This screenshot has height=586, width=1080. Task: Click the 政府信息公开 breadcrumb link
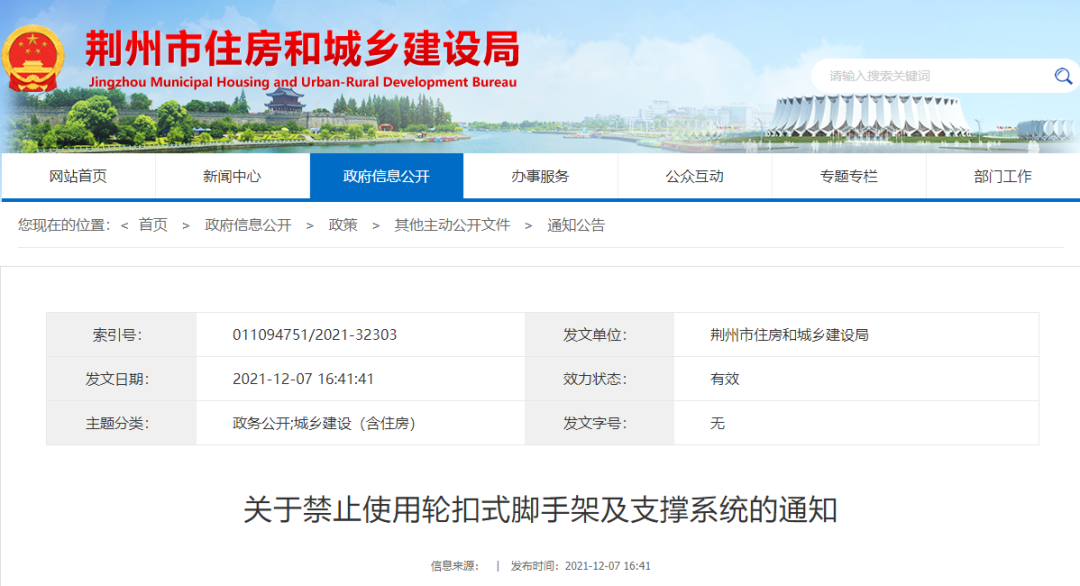tap(248, 225)
